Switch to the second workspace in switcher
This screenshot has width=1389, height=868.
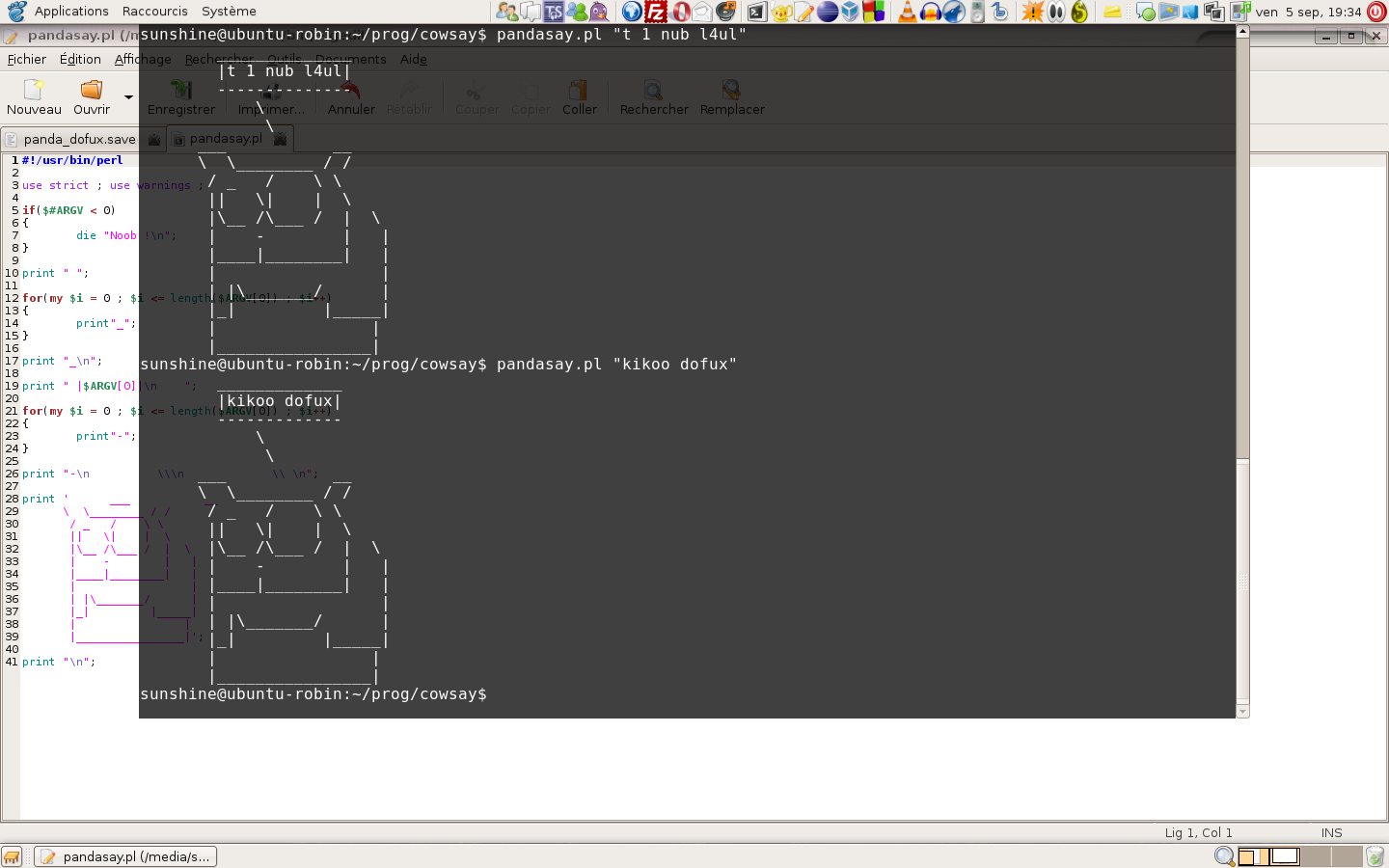pyautogui.click(x=1284, y=856)
